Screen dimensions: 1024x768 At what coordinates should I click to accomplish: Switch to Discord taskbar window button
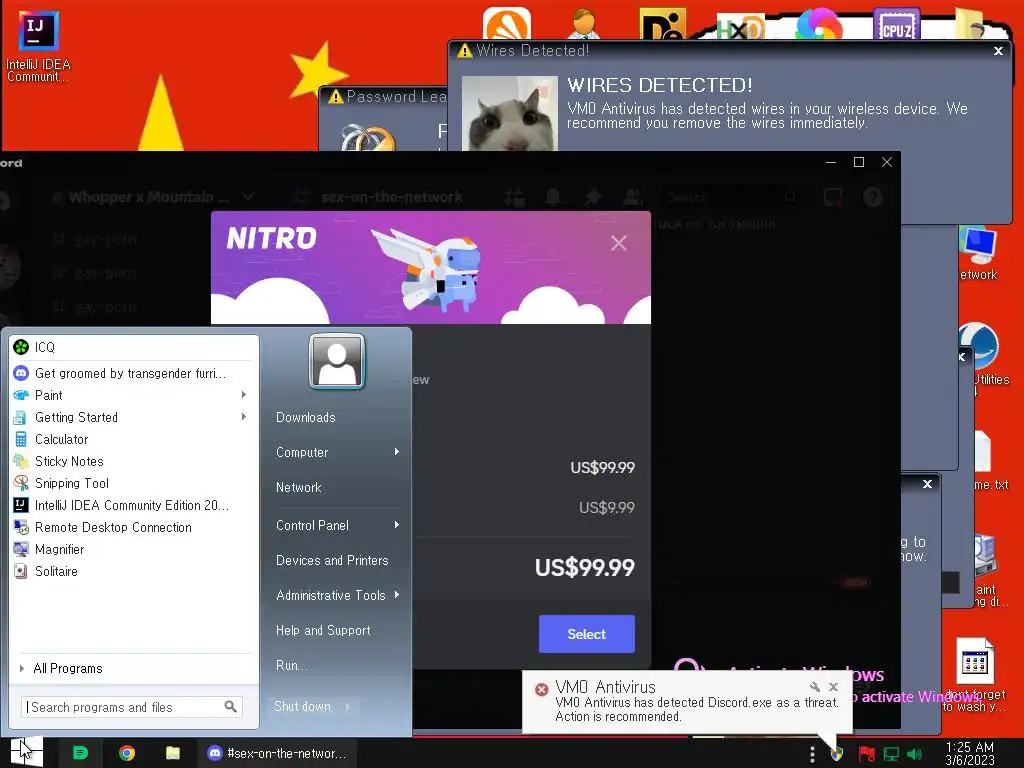[278, 753]
